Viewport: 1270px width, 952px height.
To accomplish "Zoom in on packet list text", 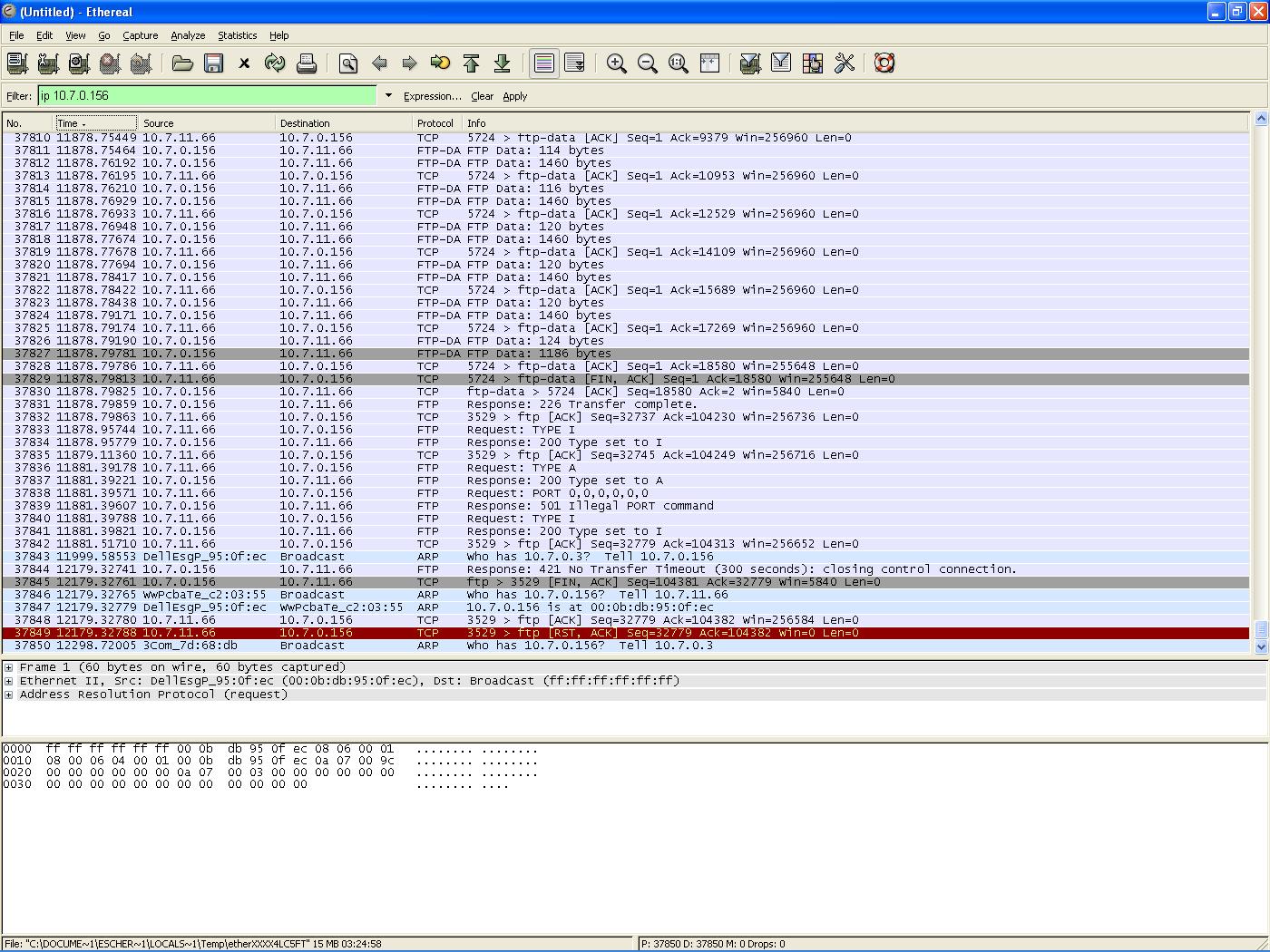I will [x=617, y=63].
